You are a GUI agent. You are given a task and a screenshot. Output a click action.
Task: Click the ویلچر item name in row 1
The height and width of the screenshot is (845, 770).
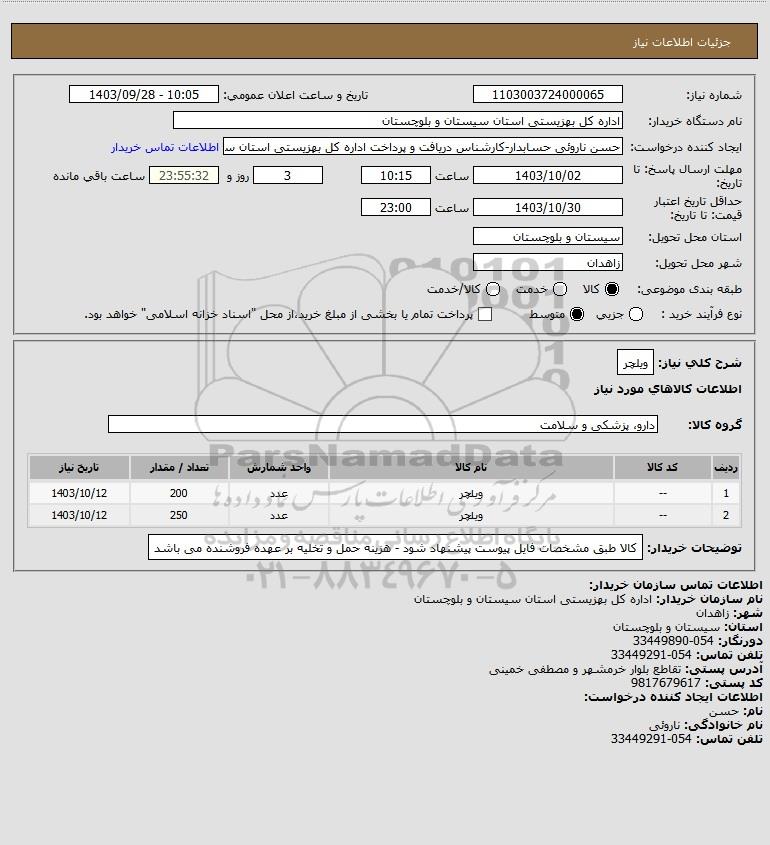click(471, 493)
